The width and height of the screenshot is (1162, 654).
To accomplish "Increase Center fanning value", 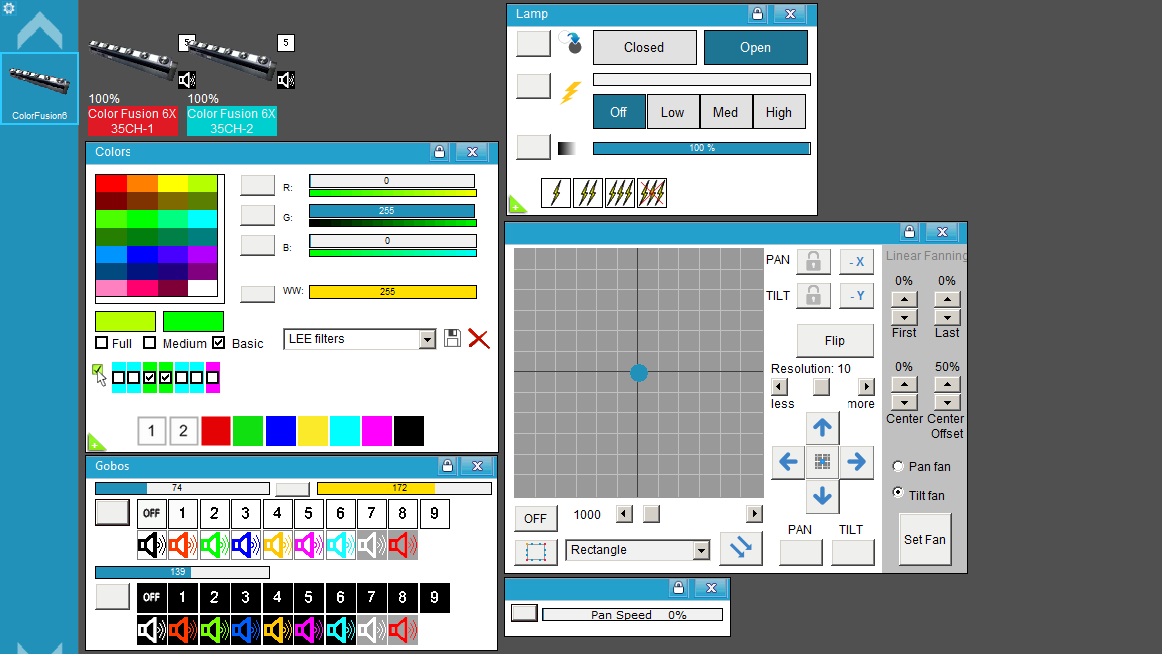I will (x=904, y=384).
